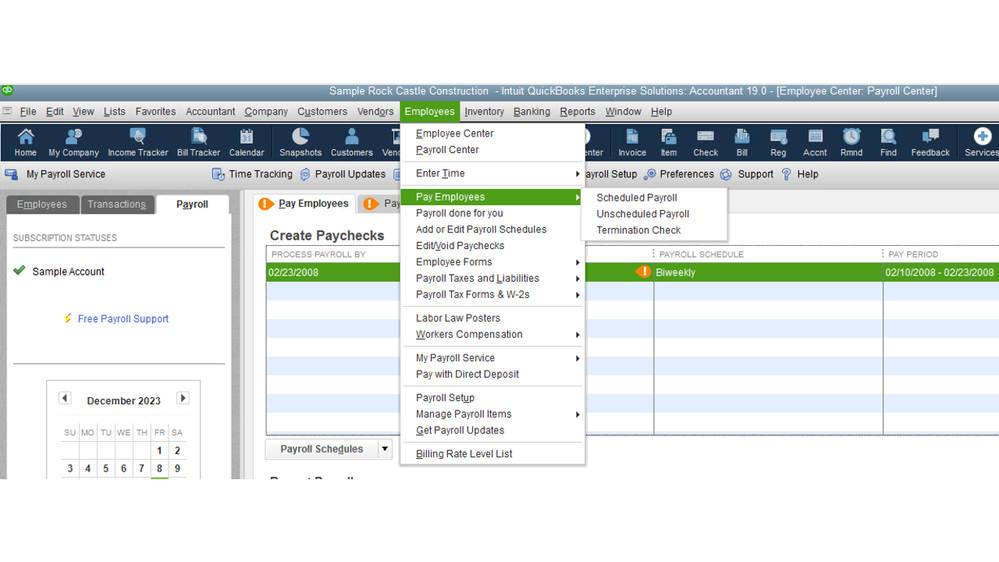Open Support in payroll bar
This screenshot has height=562, width=999.
pos(747,174)
